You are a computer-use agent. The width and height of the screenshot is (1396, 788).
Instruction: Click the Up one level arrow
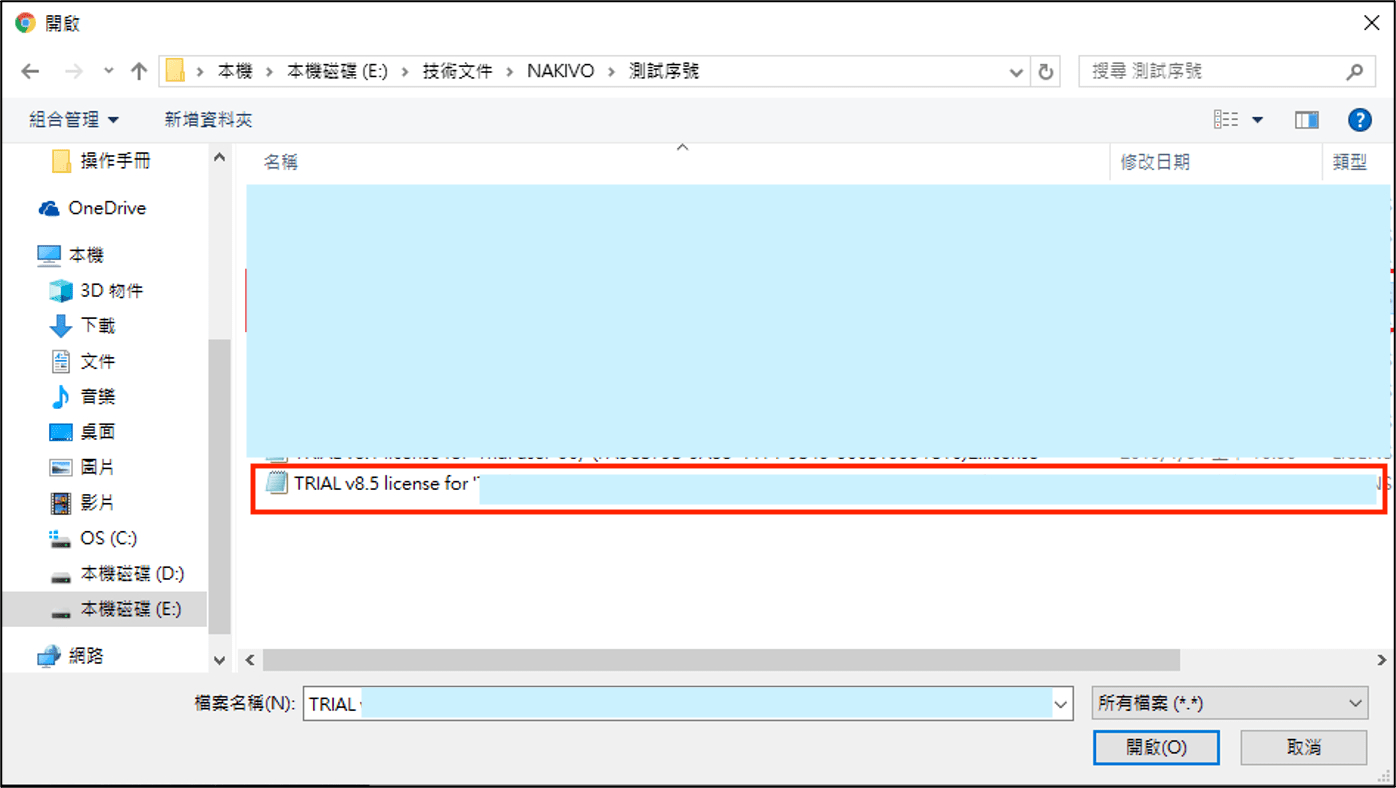(x=139, y=71)
